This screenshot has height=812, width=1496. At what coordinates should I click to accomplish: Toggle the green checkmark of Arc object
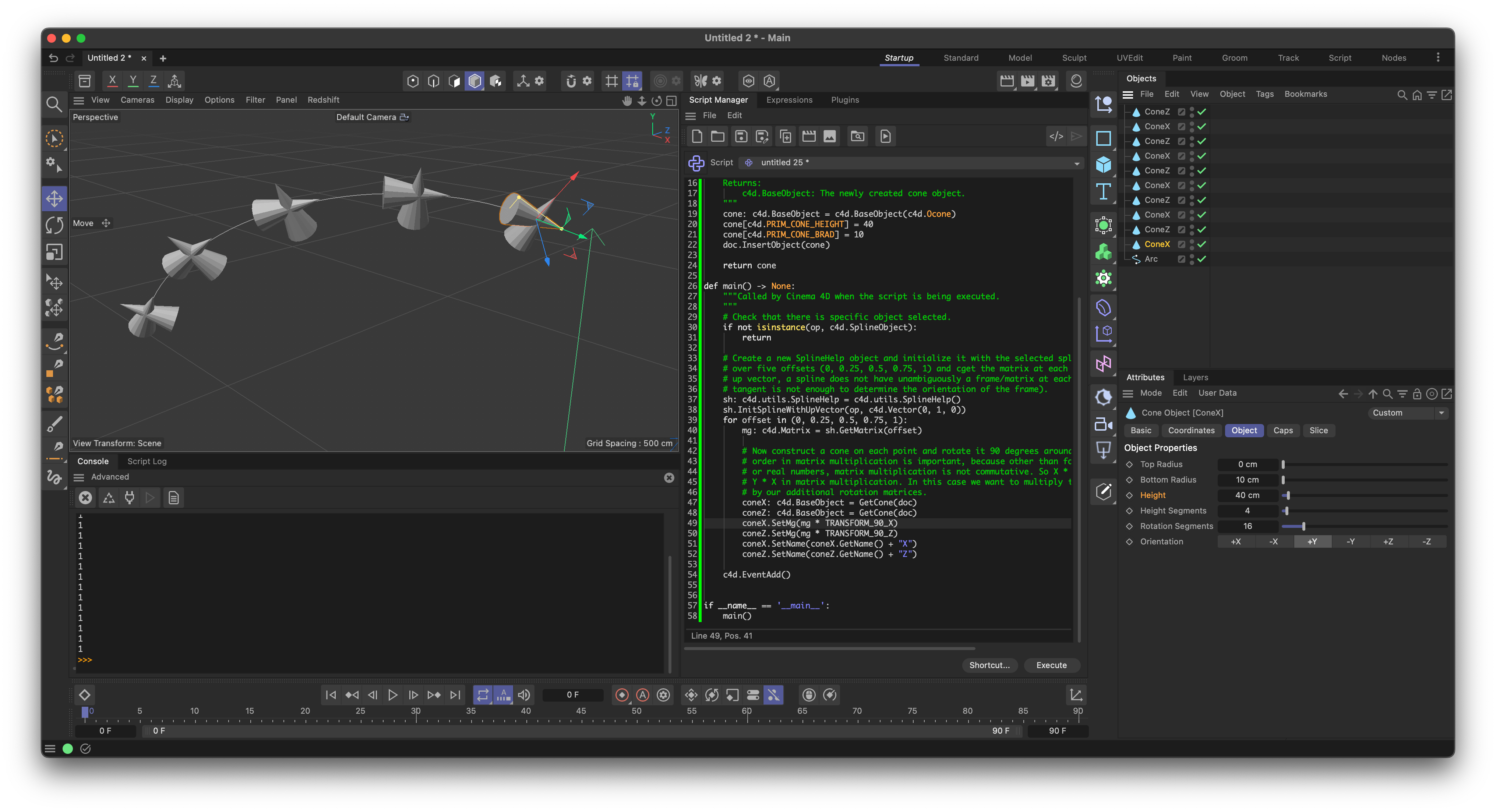(x=1202, y=259)
